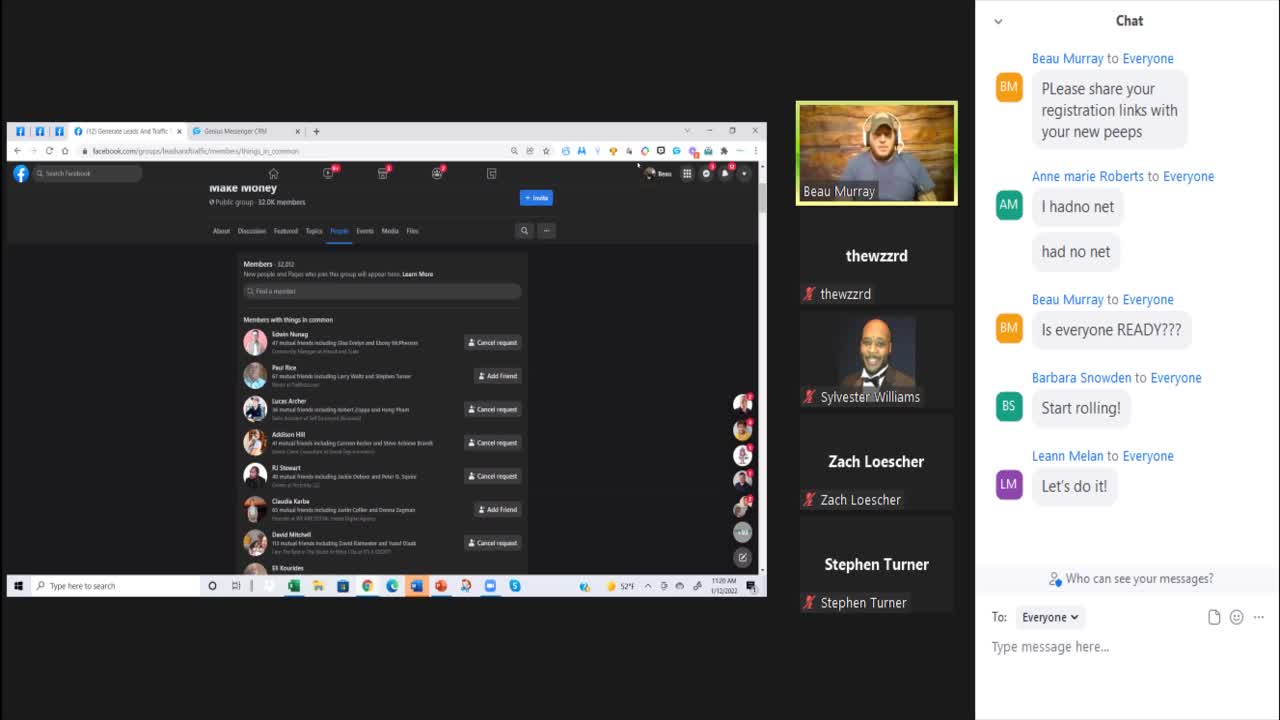Click the Type message here field
Screen dimensions: 1280x720
coord(1125,647)
